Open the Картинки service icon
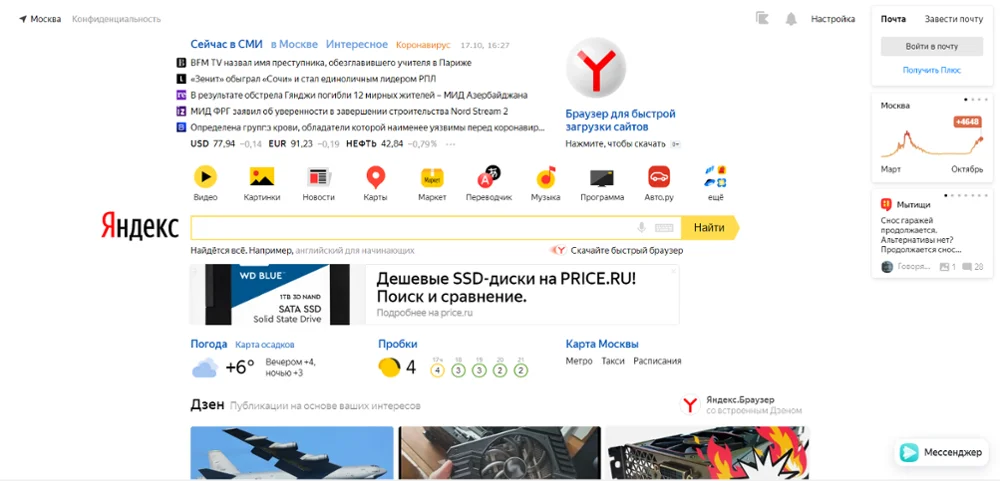The height and width of the screenshot is (481, 1000). point(262,176)
